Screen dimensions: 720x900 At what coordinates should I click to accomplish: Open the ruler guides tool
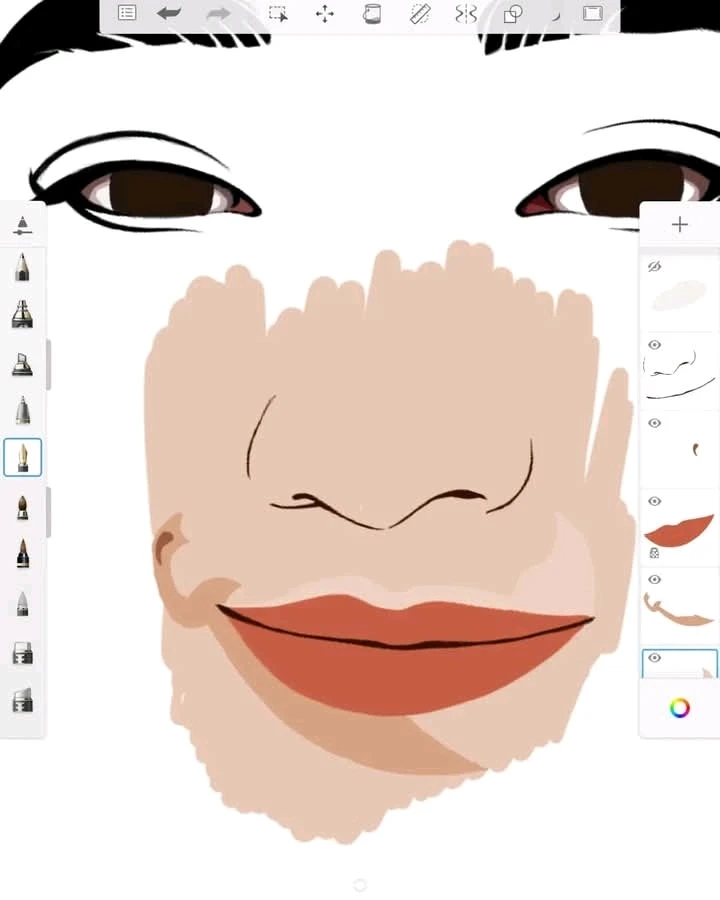[420, 13]
